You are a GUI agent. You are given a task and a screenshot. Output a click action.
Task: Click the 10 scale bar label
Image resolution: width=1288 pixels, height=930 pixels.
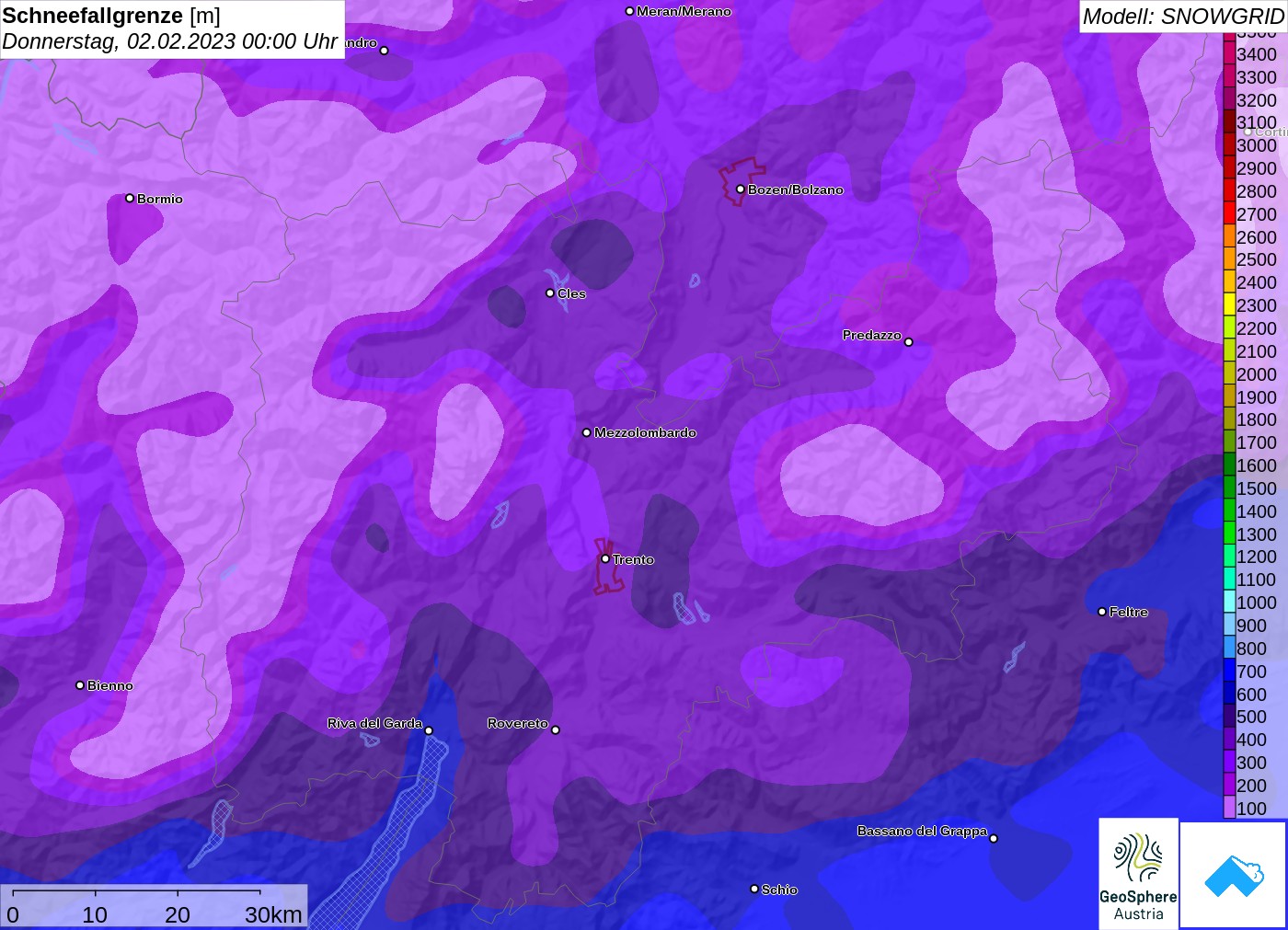click(95, 914)
